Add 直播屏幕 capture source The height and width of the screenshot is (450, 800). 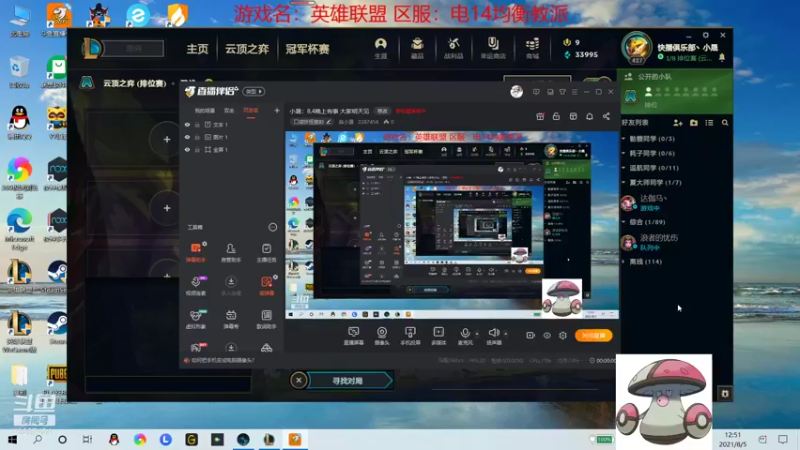tap(354, 336)
